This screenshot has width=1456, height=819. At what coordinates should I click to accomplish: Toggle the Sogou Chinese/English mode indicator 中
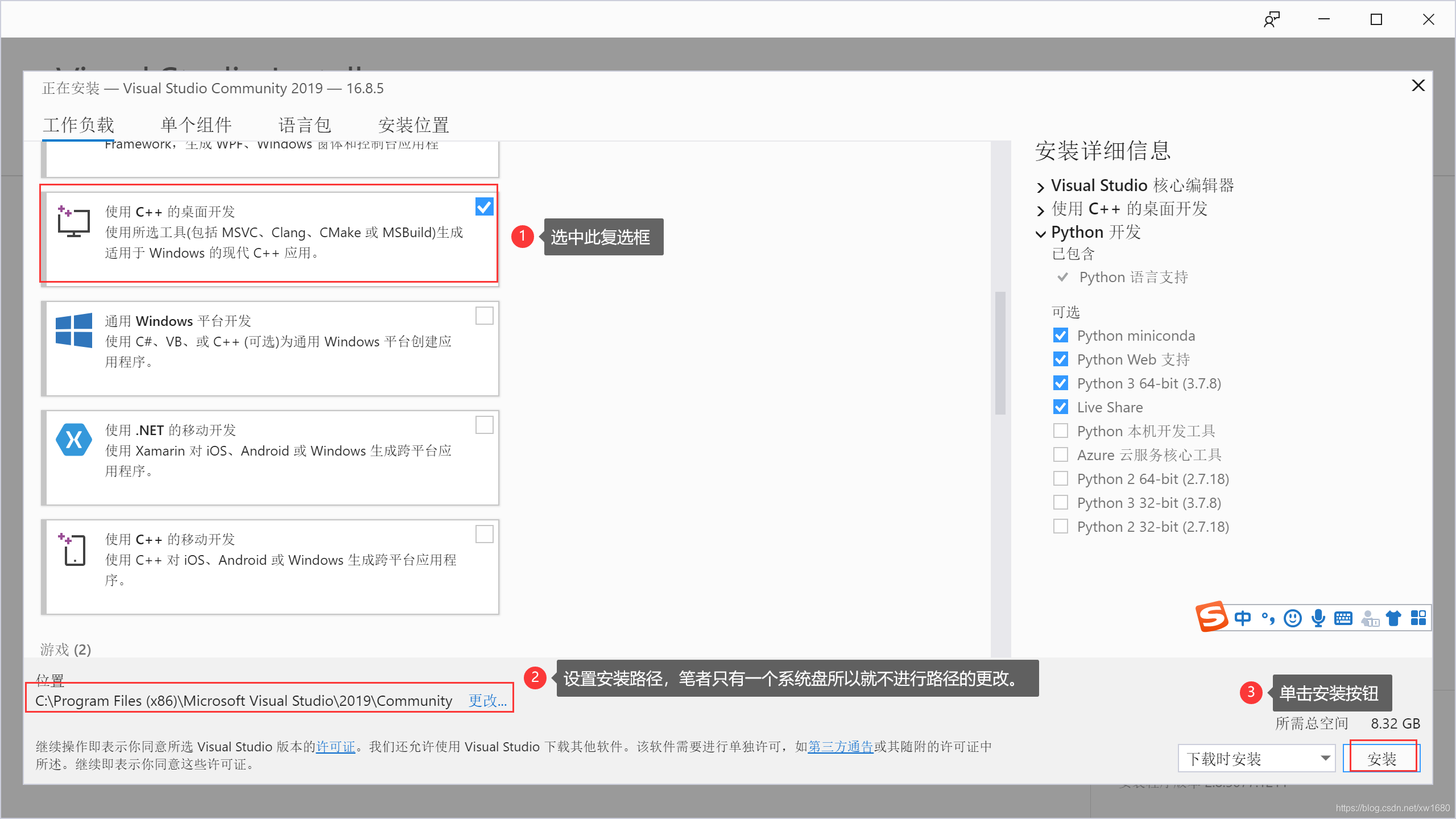click(1243, 618)
